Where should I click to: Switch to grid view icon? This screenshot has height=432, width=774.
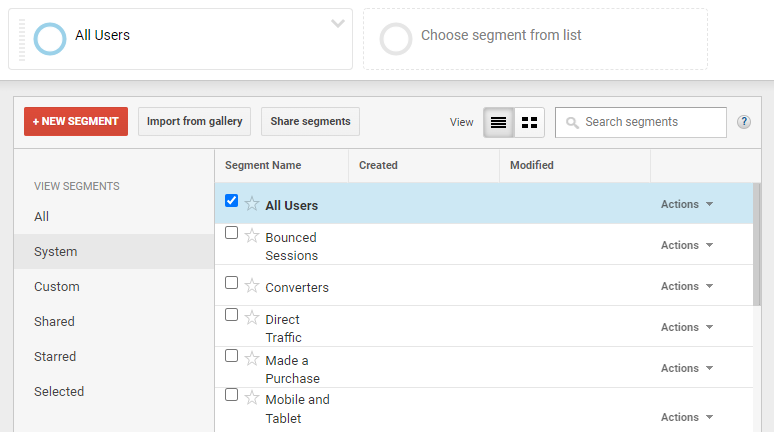[529, 122]
